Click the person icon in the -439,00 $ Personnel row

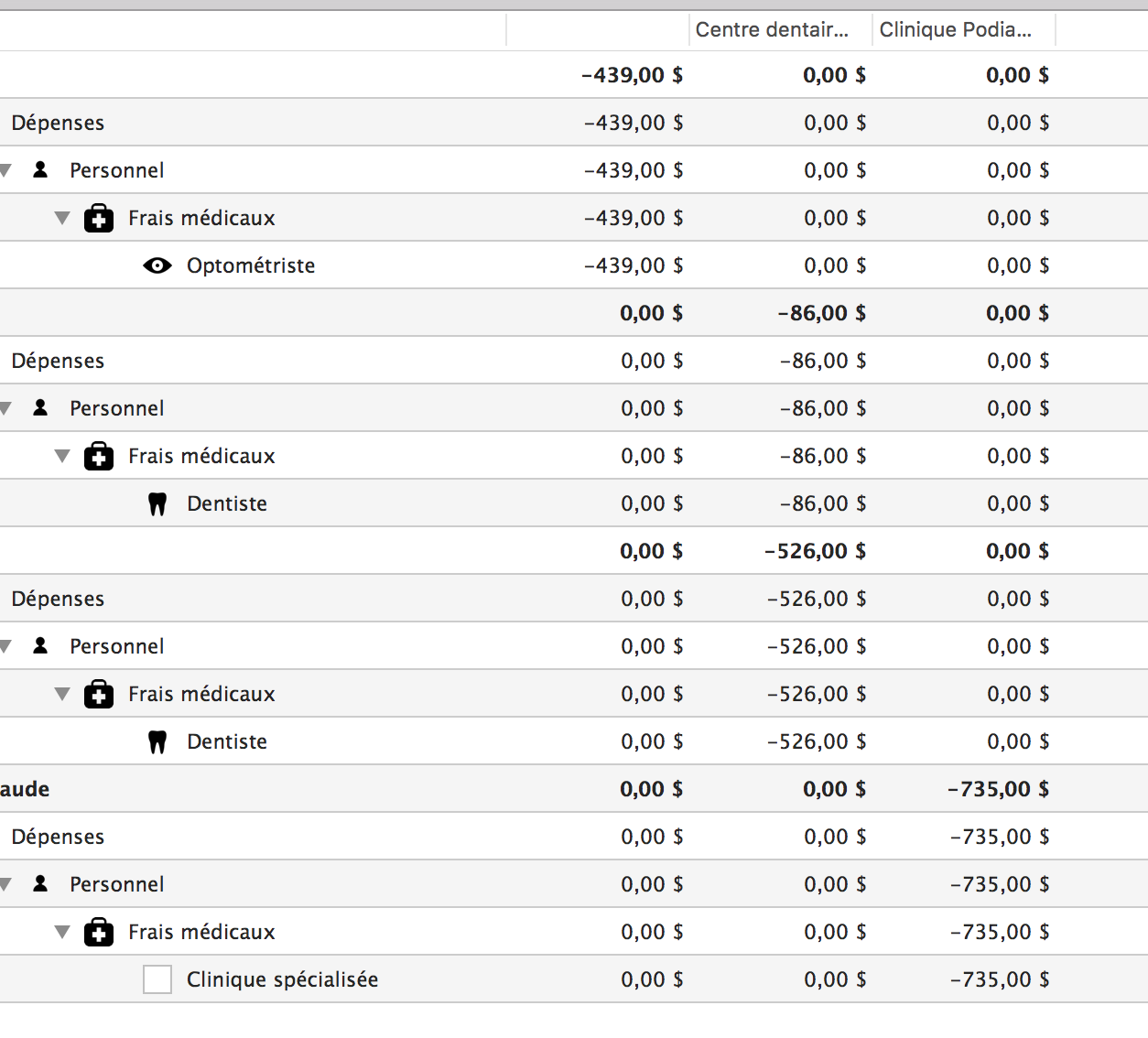tap(40, 169)
